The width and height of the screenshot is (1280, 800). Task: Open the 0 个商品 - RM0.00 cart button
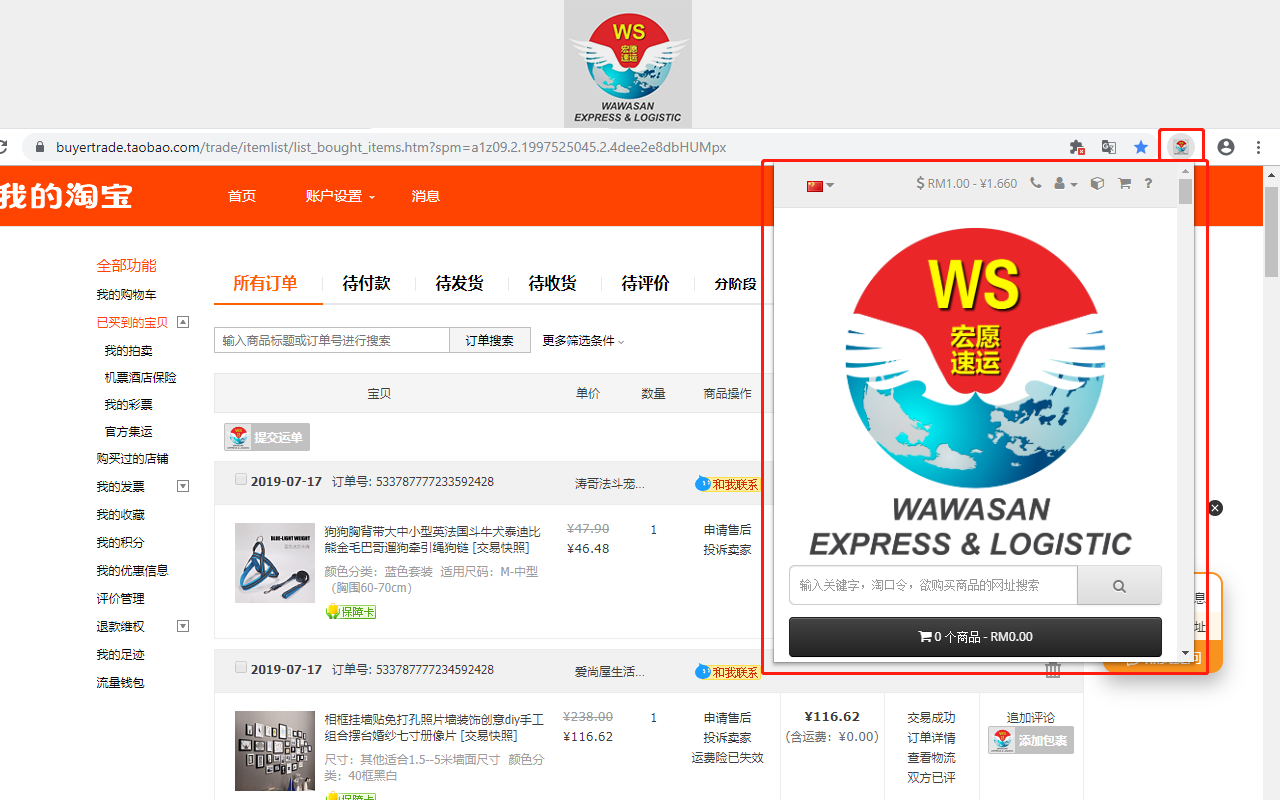[975, 637]
